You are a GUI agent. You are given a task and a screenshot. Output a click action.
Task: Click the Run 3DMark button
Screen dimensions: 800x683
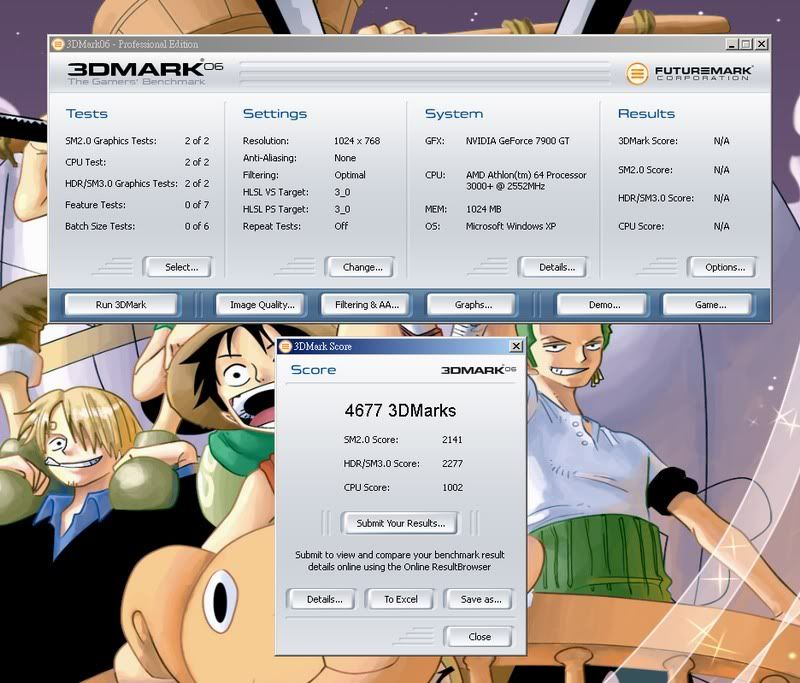coord(121,305)
